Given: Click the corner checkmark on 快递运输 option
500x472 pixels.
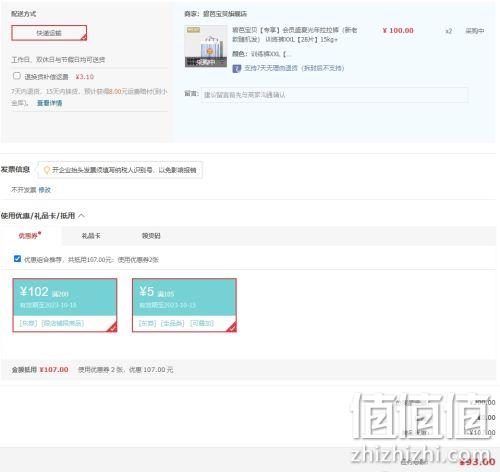Looking at the screenshot, I should (84, 38).
